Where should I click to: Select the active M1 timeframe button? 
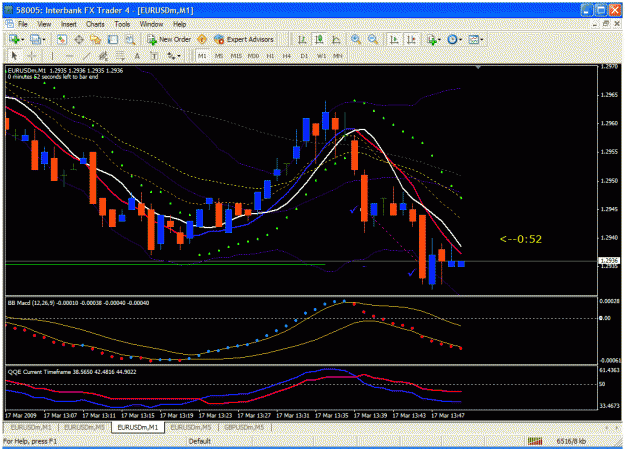pyautogui.click(x=202, y=56)
